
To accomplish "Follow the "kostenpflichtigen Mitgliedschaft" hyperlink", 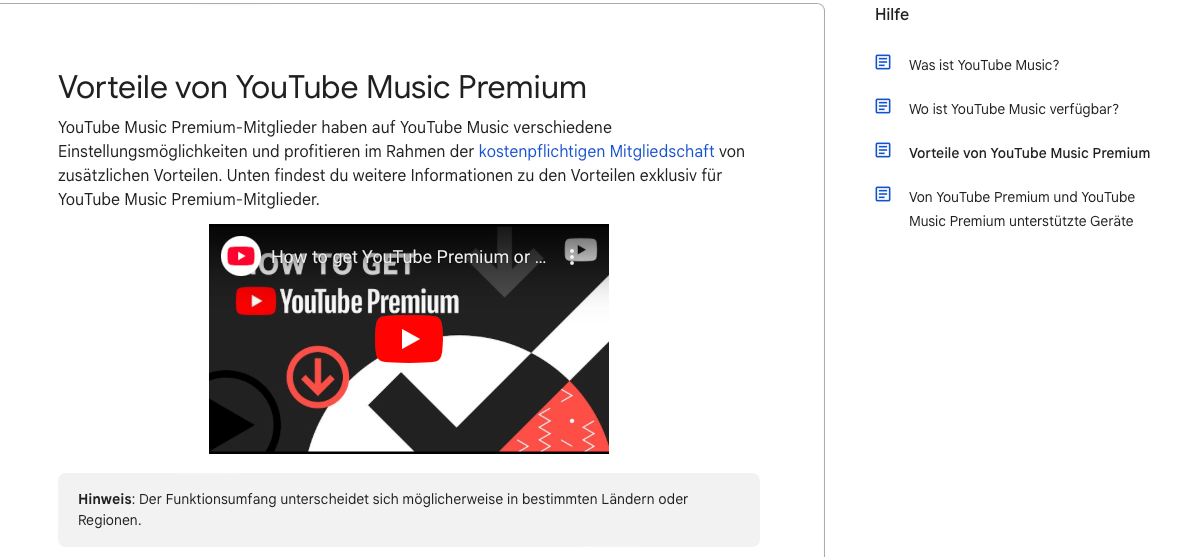I will coord(596,152).
